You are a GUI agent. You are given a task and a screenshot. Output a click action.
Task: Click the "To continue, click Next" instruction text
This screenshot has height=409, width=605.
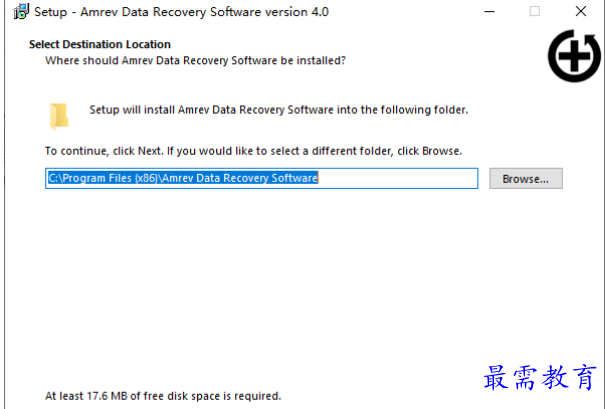[253, 151]
